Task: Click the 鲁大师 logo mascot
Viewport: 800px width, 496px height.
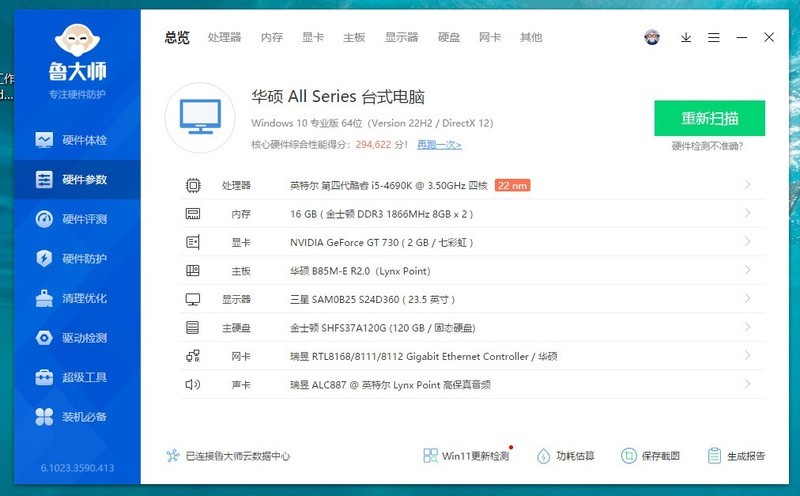Action: pos(78,40)
